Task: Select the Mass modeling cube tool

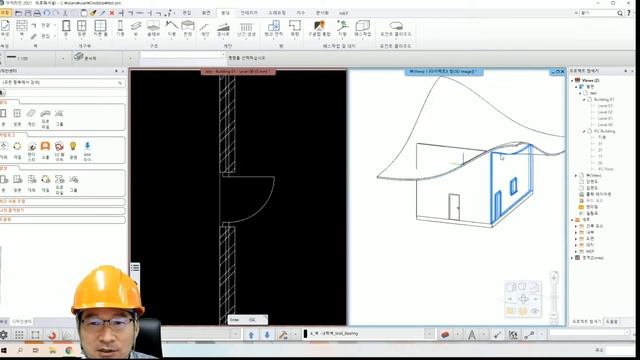Action: (362, 29)
